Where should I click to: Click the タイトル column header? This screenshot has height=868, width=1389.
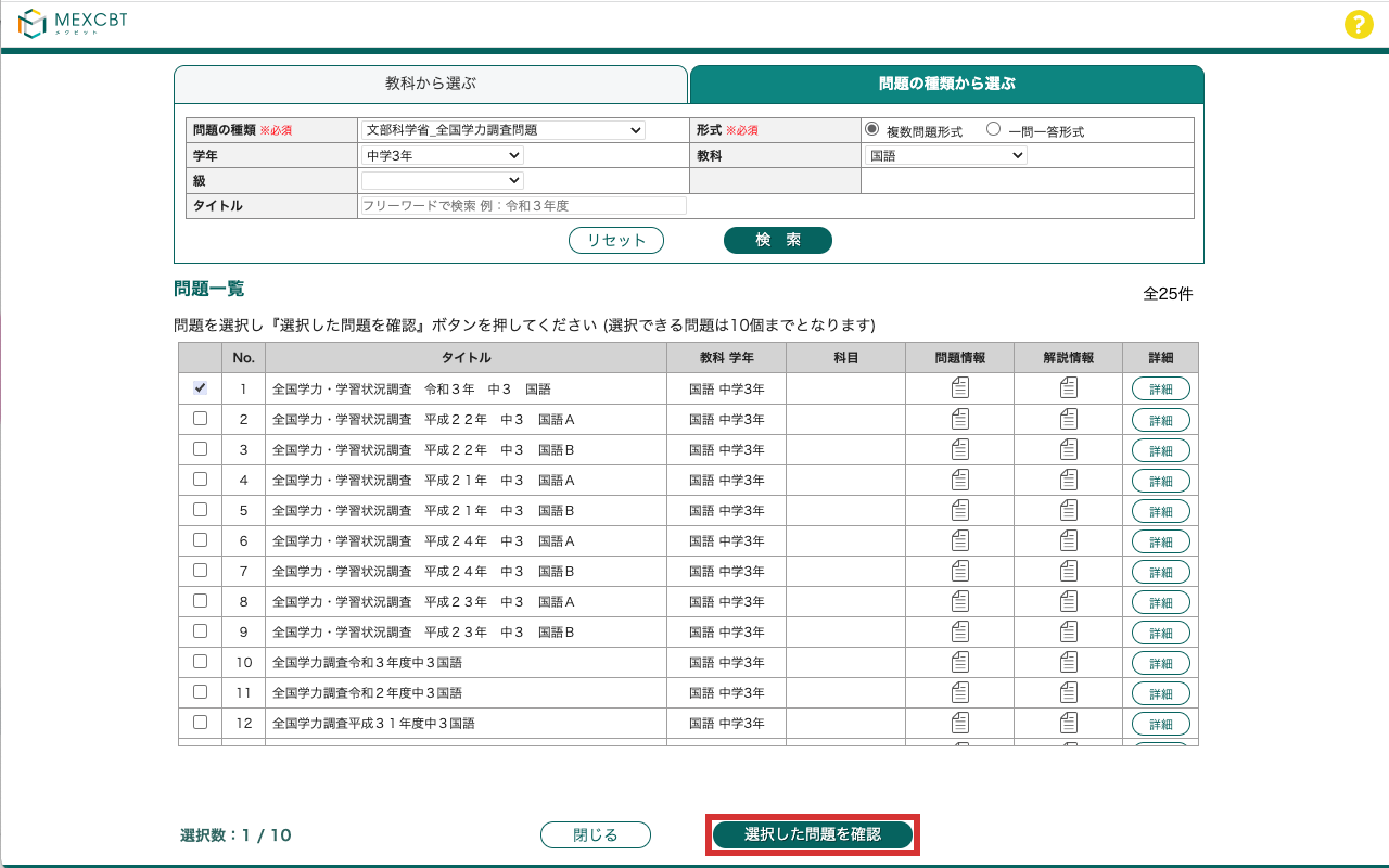pos(466,358)
